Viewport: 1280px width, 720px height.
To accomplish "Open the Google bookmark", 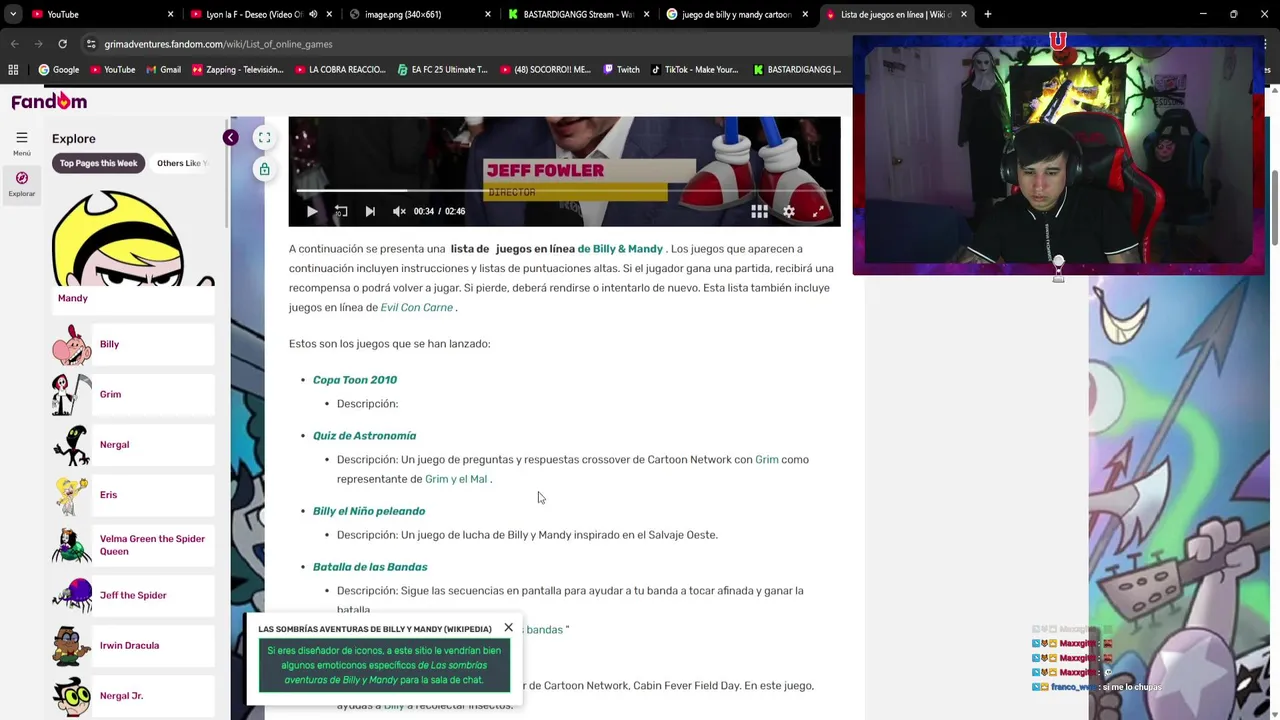I will coord(58,70).
